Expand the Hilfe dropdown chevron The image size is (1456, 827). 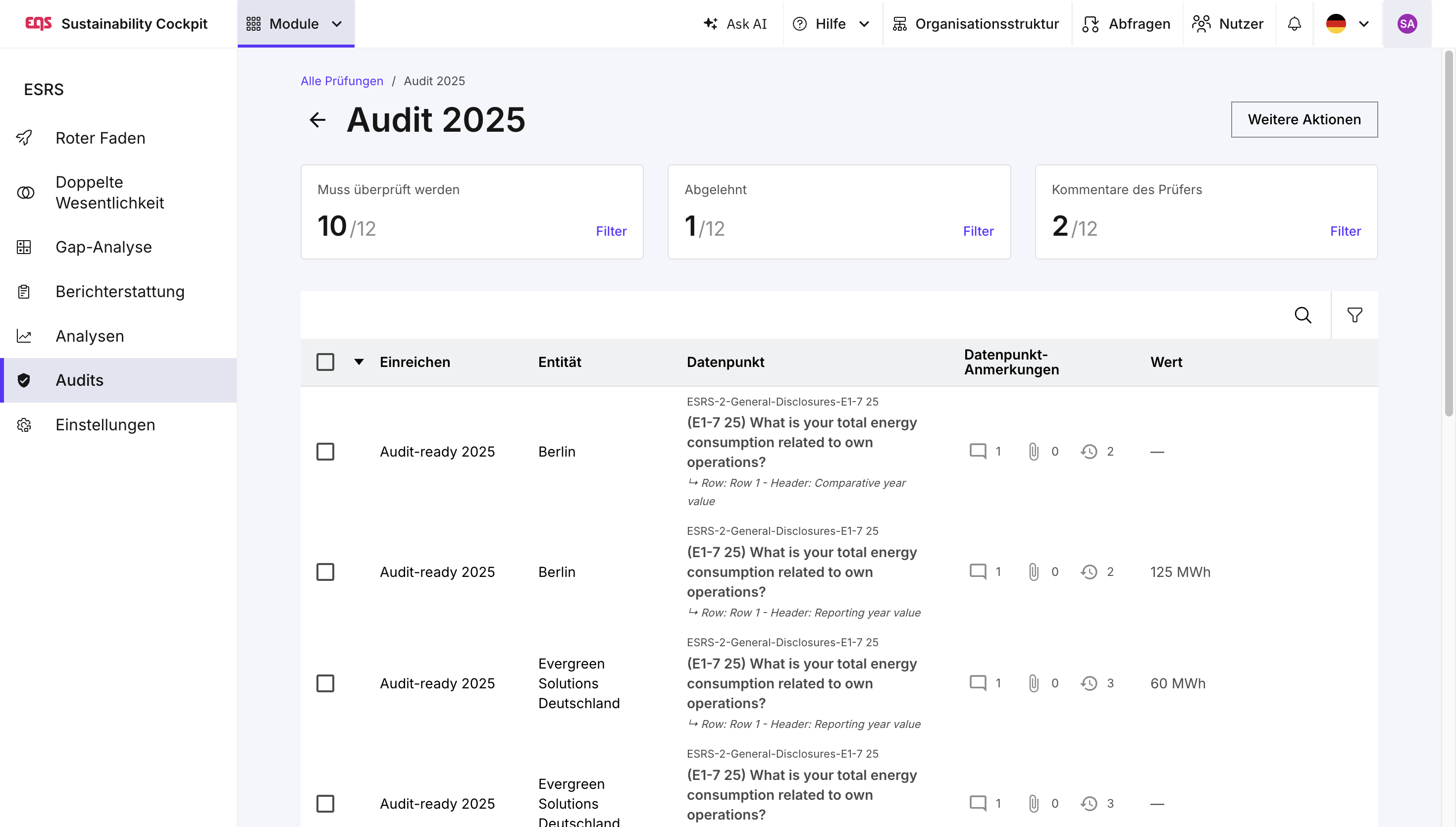[x=864, y=24]
